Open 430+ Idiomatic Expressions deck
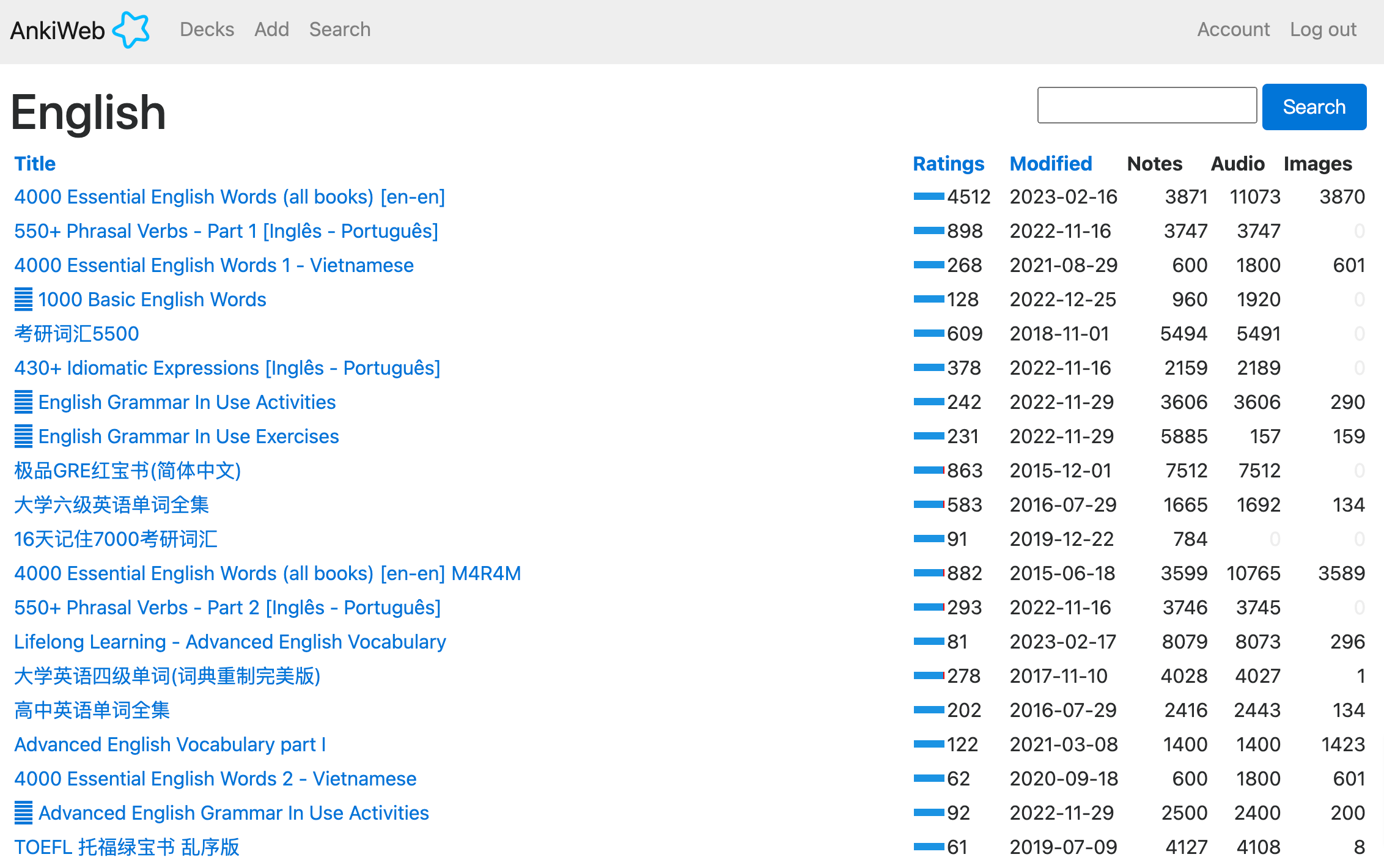This screenshot has height=868, width=1384. point(227,368)
